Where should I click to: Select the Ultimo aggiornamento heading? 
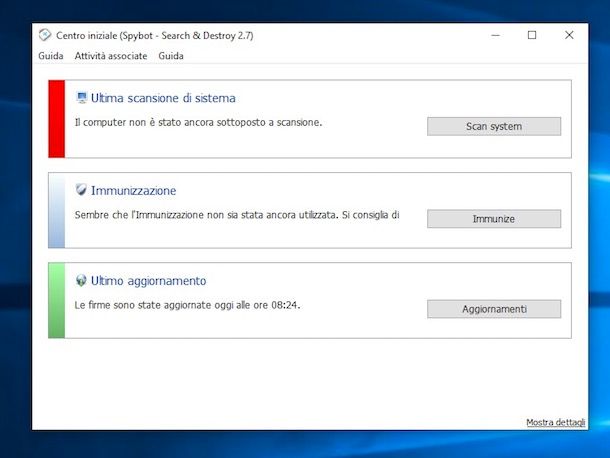coord(149,281)
